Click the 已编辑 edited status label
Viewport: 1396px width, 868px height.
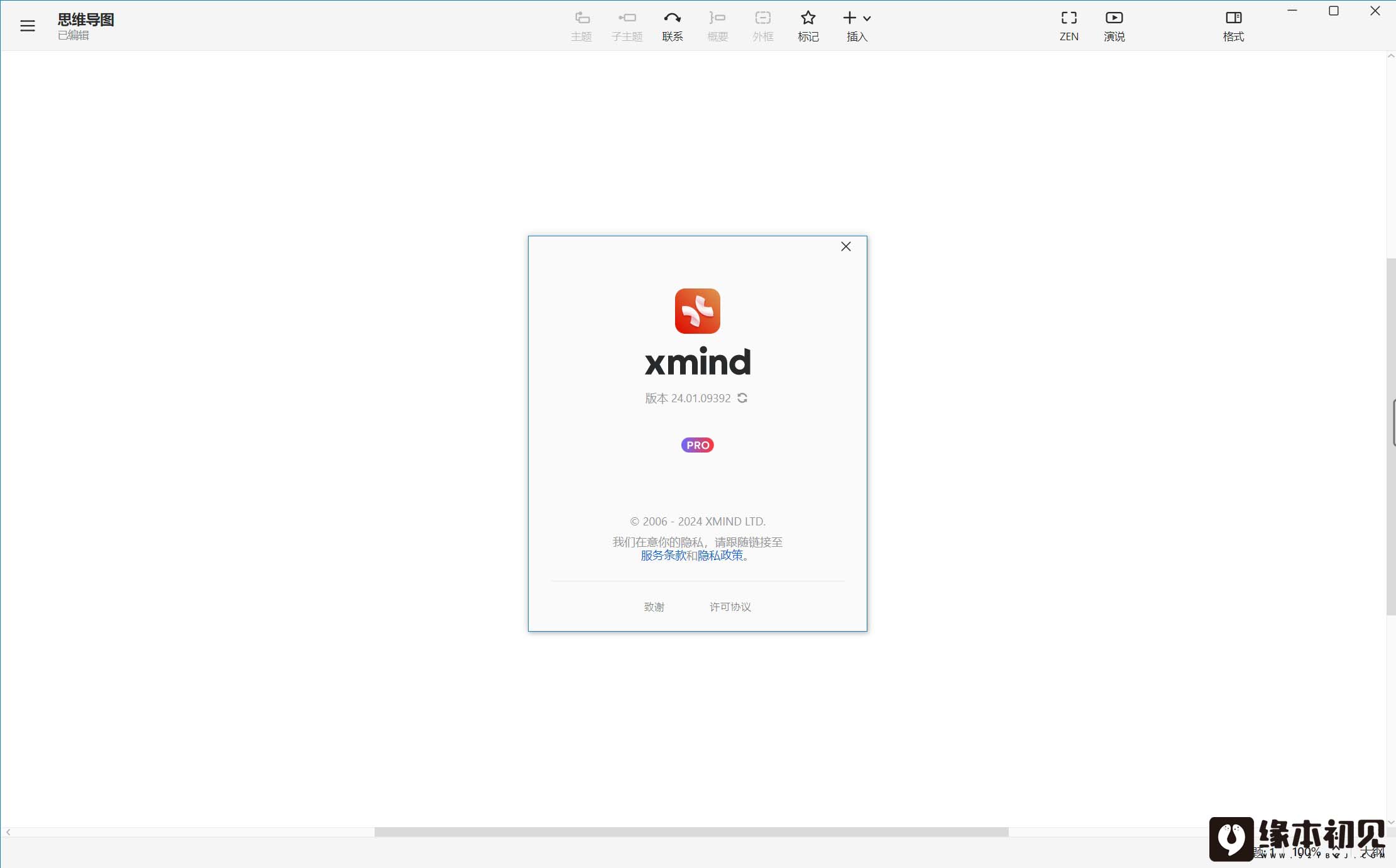coord(74,35)
